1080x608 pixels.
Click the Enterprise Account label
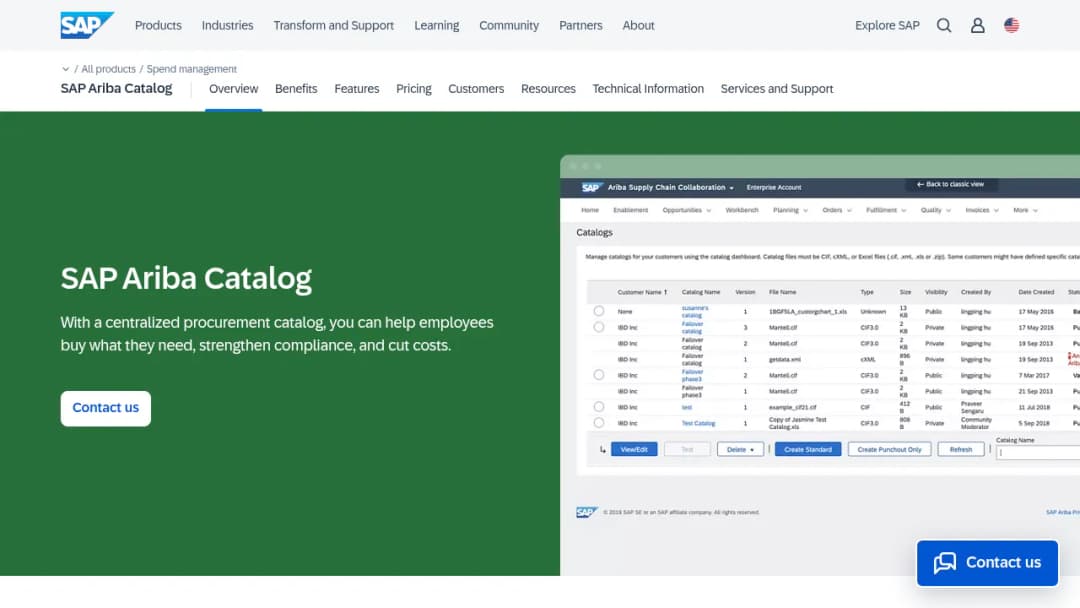tap(773, 187)
